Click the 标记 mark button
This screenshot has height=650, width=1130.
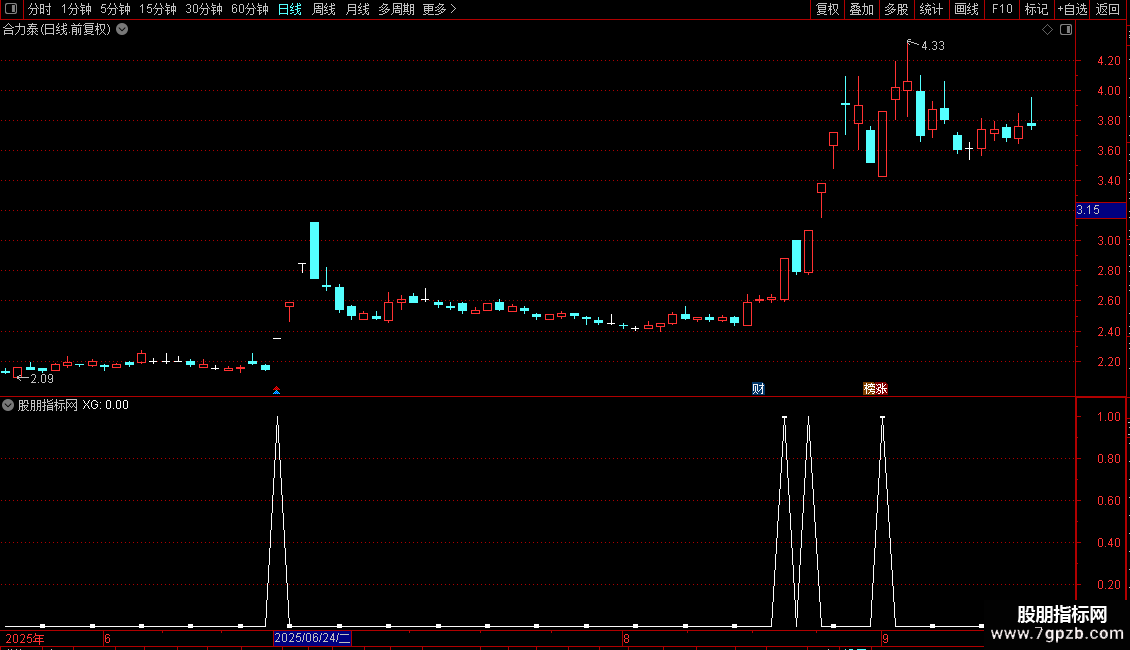1036,9
